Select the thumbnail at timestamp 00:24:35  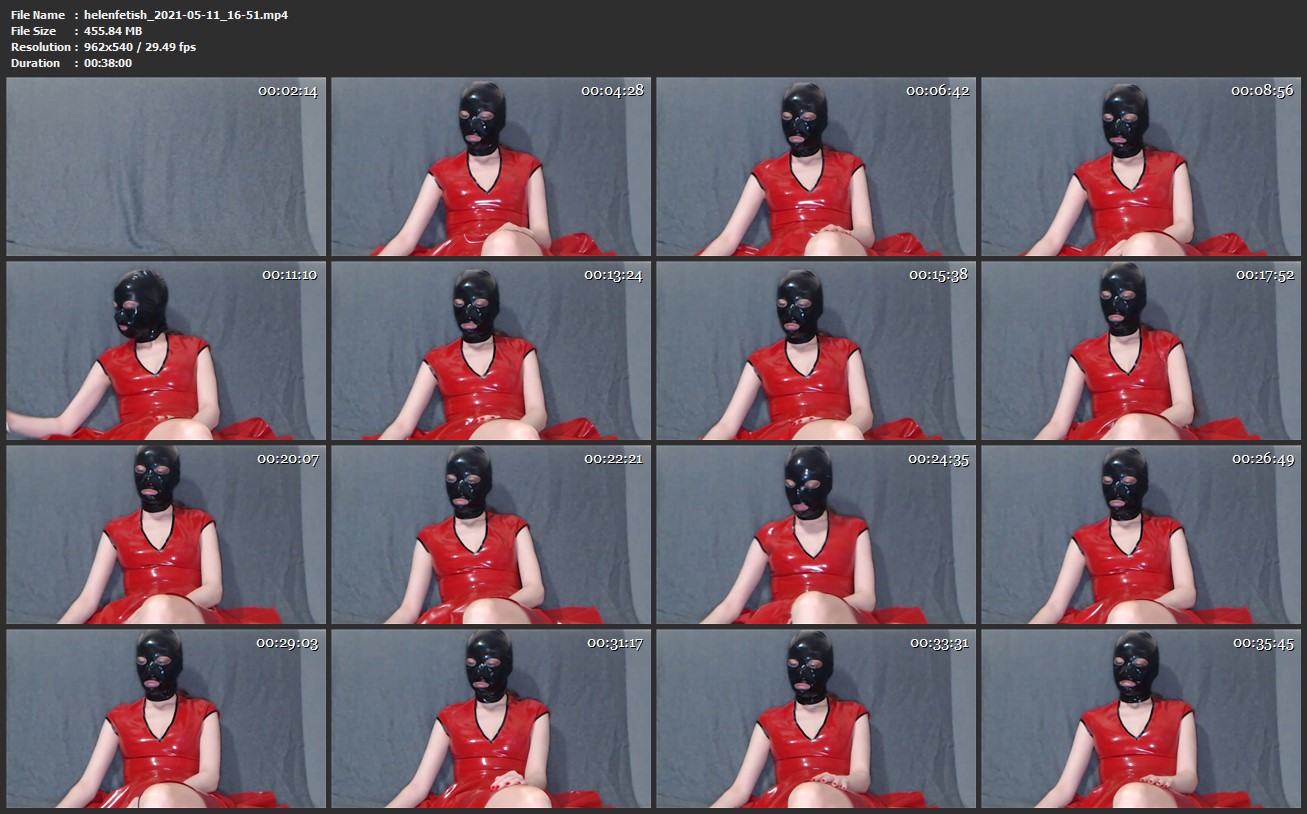pyautogui.click(x=816, y=535)
